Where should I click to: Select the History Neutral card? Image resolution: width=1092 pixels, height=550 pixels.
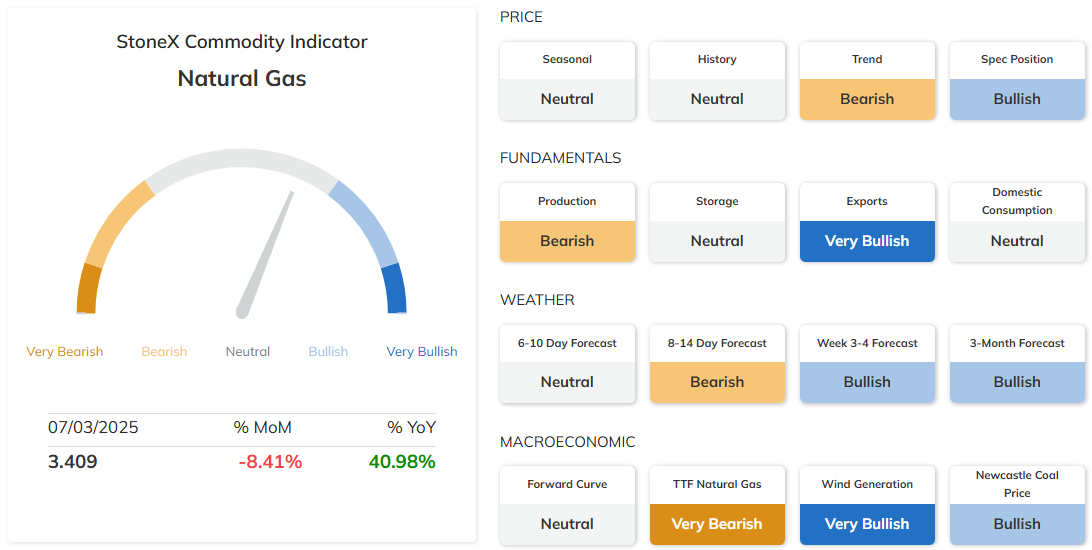pos(717,81)
